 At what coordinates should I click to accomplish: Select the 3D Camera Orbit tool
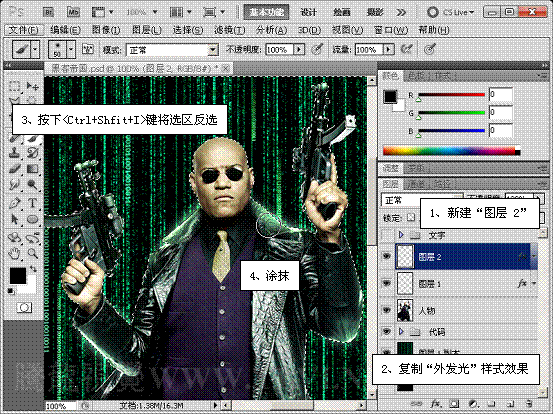tap(32, 238)
